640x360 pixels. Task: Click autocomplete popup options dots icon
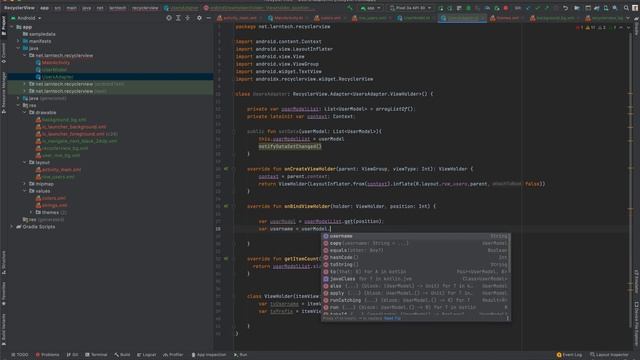pyautogui.click(x=508, y=318)
